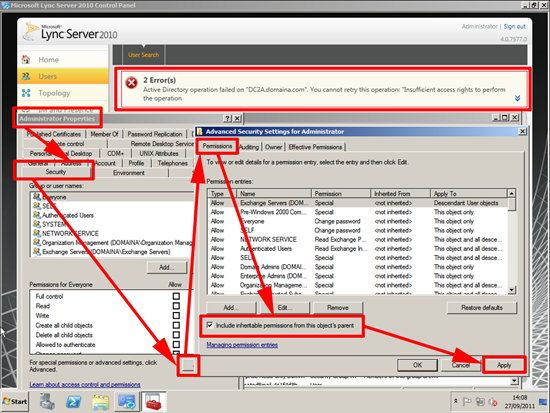Open Learn about access control link

(x=85, y=385)
